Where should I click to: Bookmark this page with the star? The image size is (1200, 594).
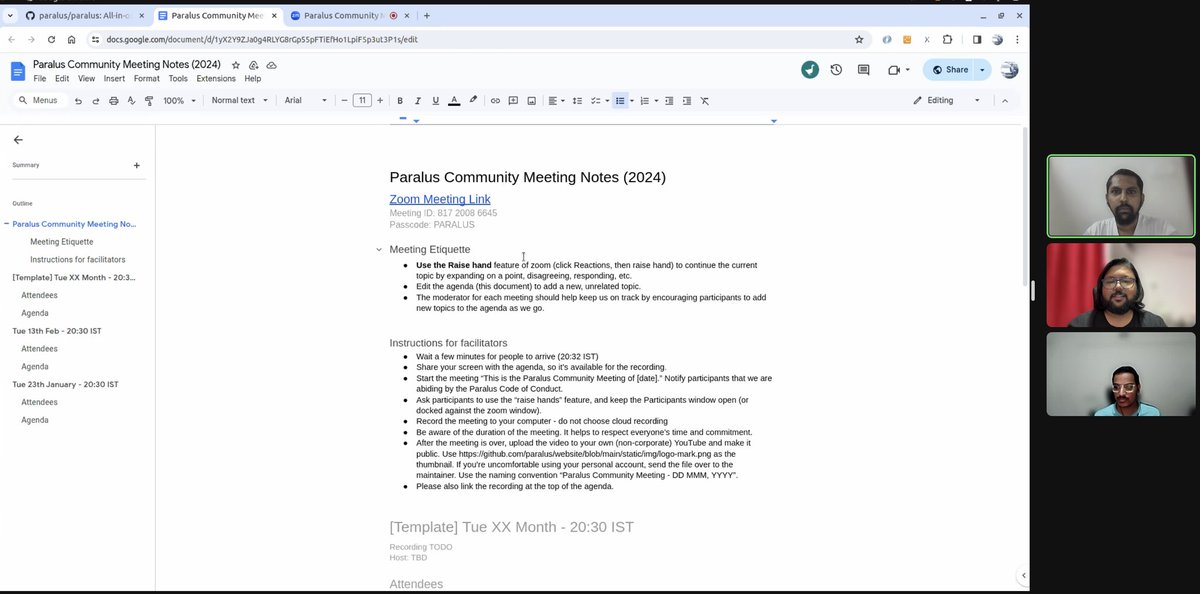coord(859,40)
